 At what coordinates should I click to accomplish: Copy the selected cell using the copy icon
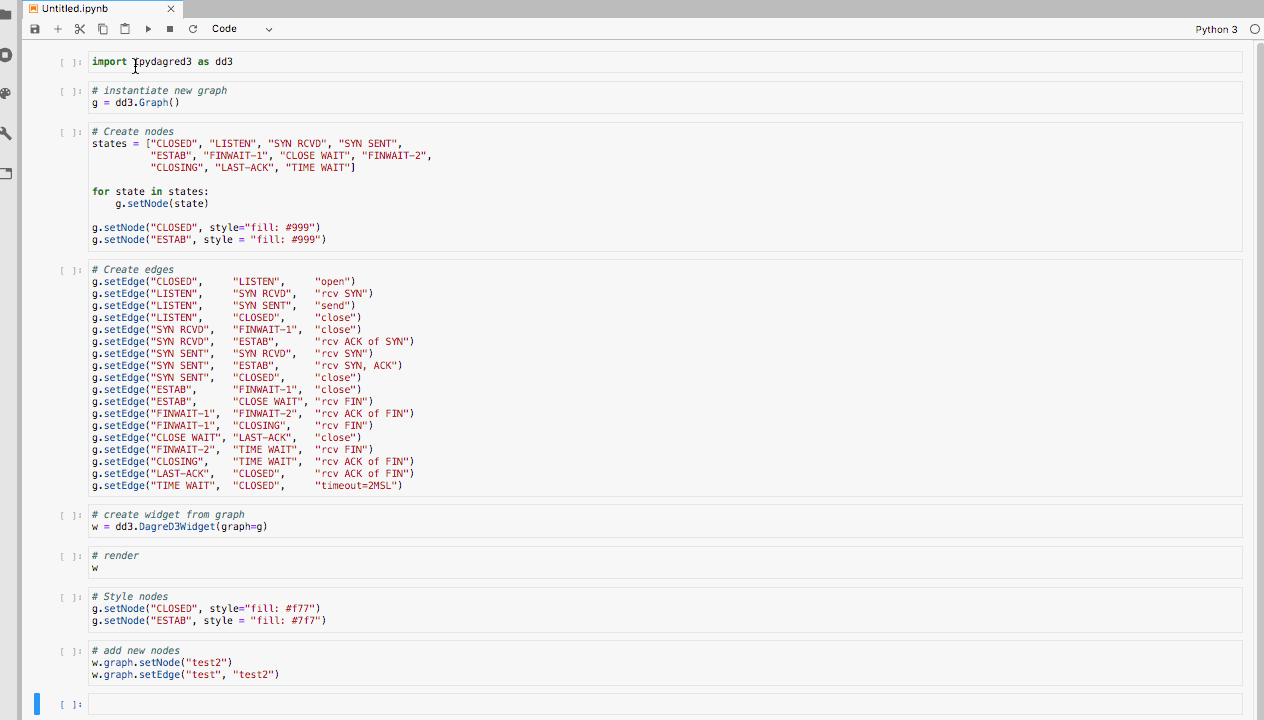[101, 28]
